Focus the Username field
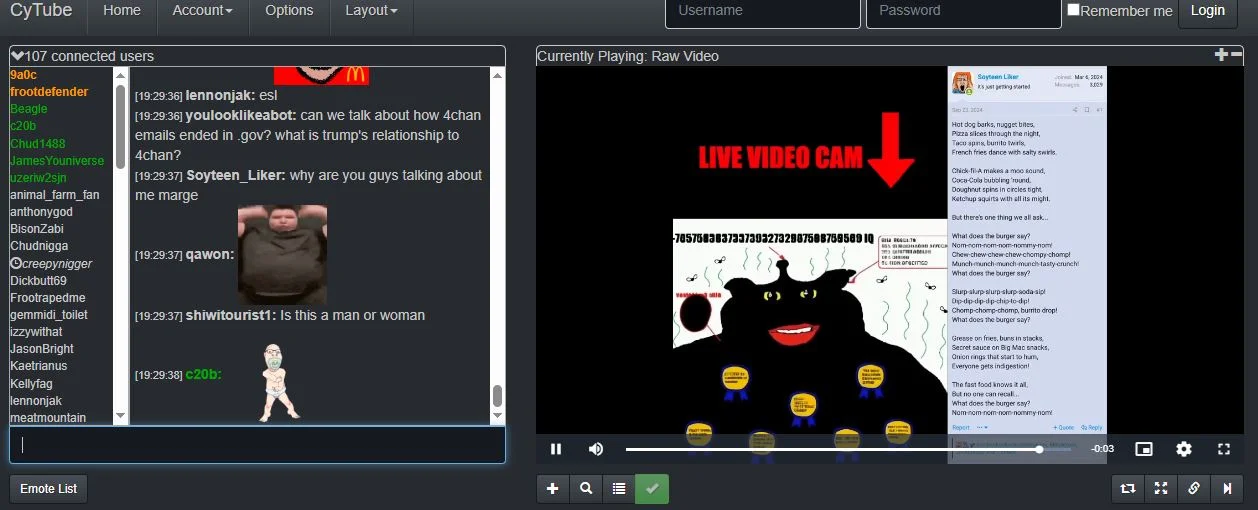 [x=762, y=11]
